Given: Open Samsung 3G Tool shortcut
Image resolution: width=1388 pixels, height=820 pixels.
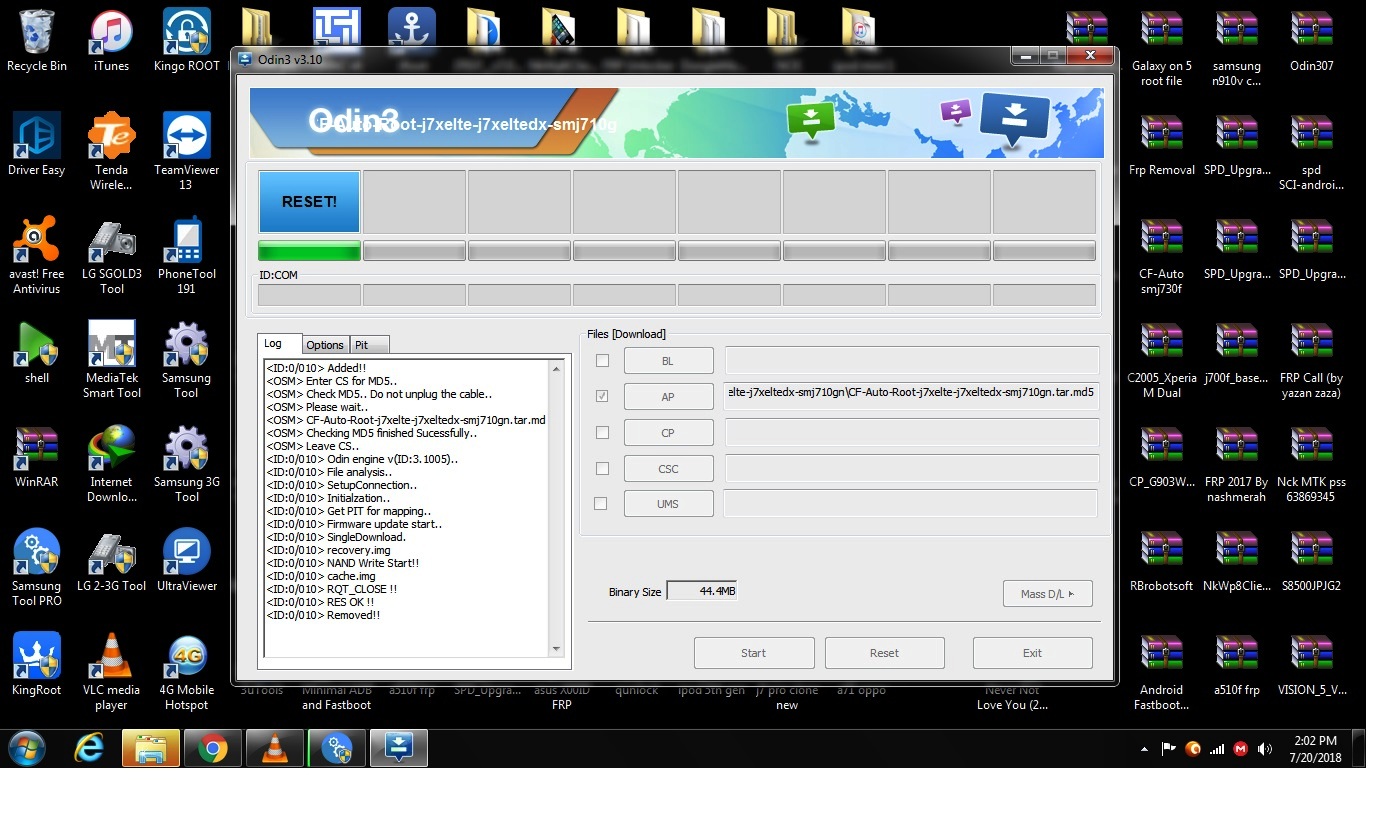Looking at the screenshot, I should (186, 463).
